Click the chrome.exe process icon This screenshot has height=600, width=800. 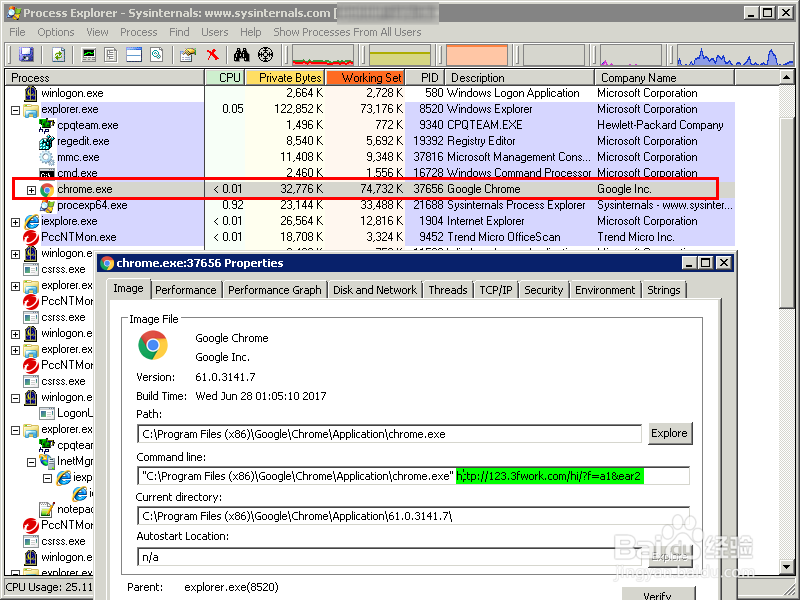coord(47,190)
